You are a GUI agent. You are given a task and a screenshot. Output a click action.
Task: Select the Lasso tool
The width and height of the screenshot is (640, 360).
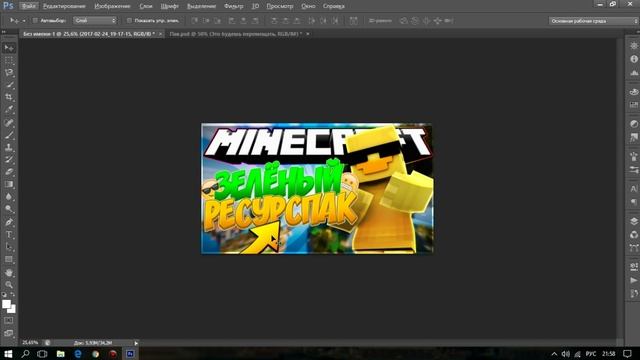(9, 73)
